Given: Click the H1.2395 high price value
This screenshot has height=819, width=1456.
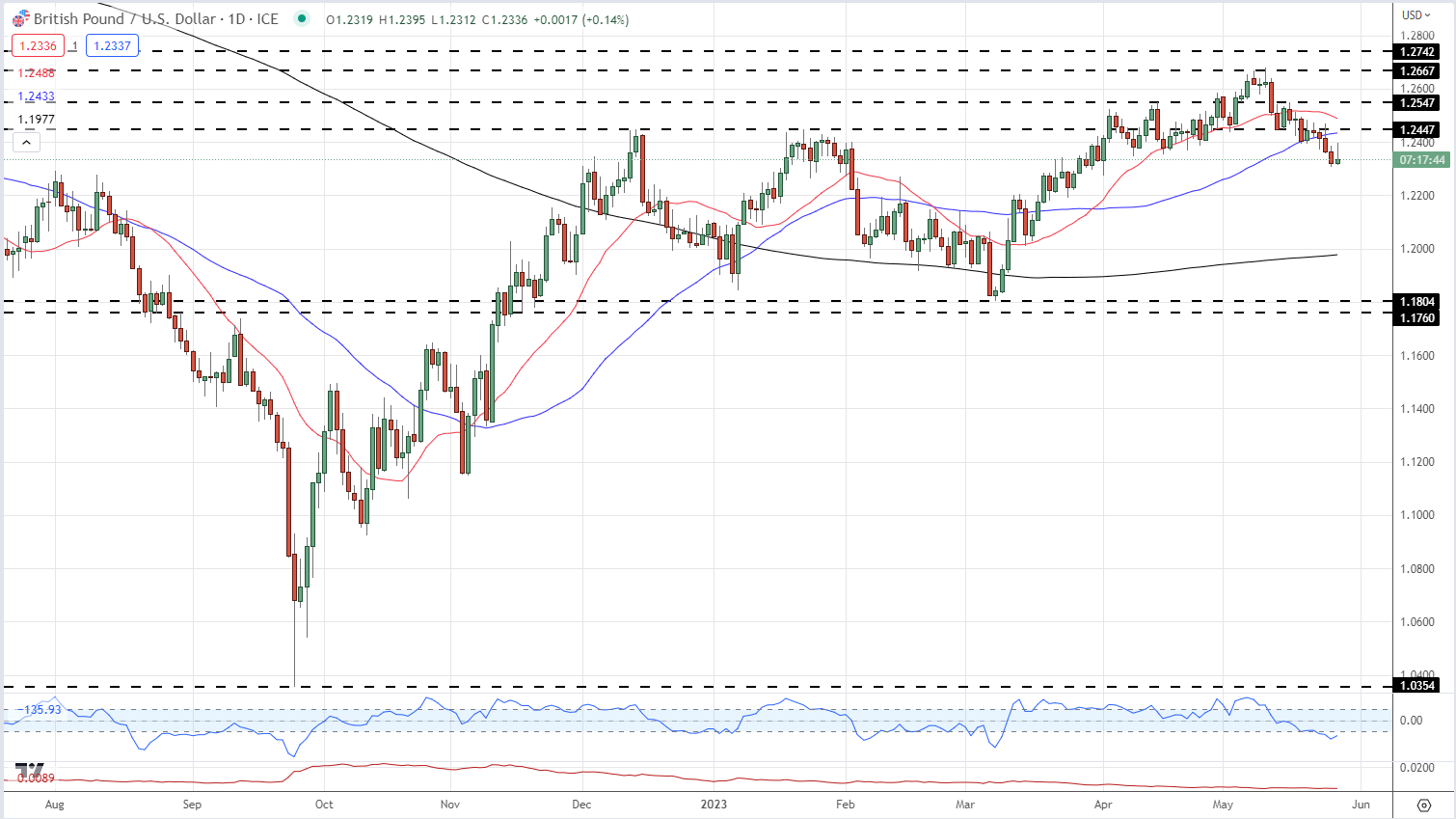Looking at the screenshot, I should click(x=401, y=19).
